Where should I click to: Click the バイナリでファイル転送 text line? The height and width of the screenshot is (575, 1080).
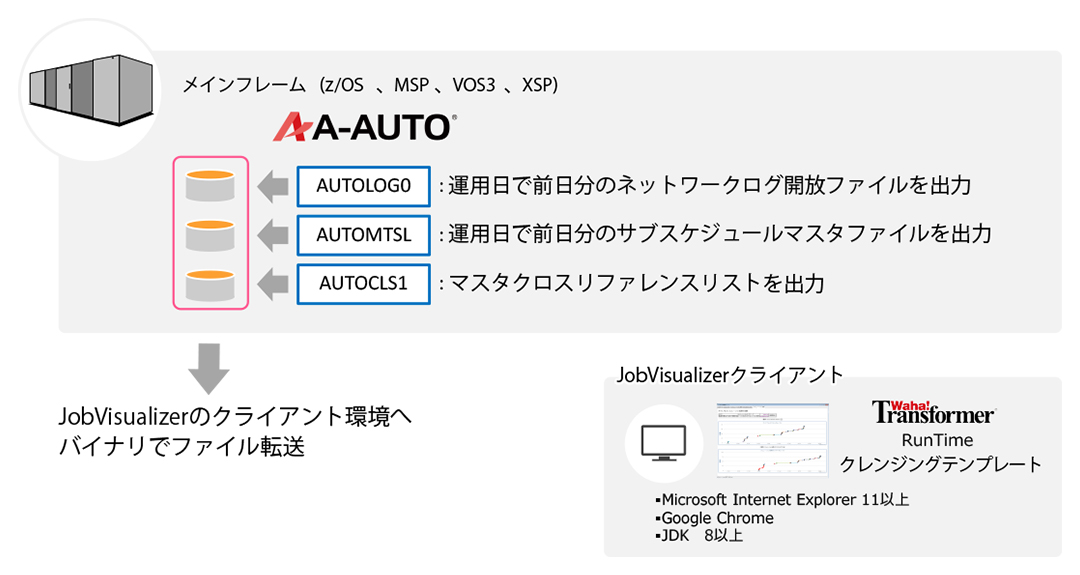click(182, 447)
